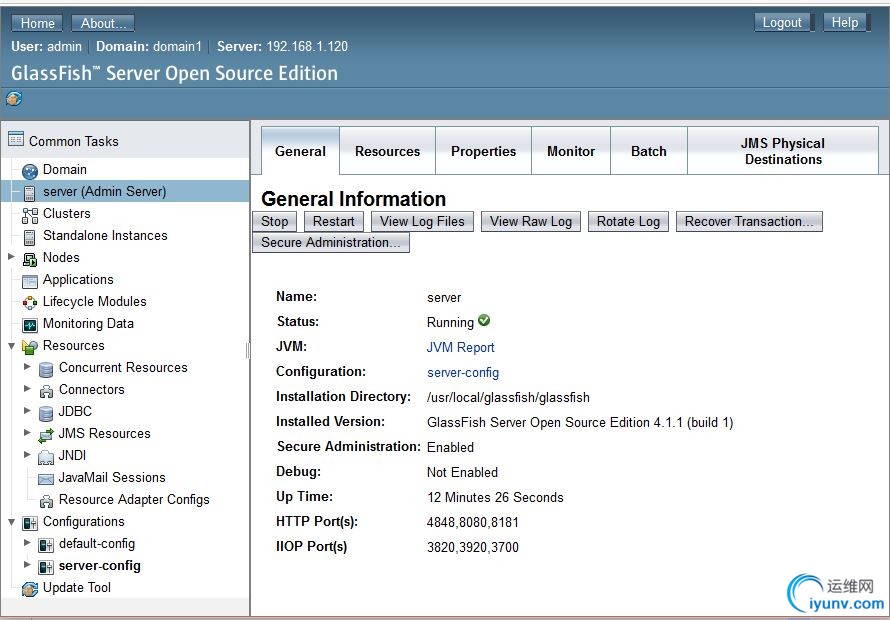Image resolution: width=890 pixels, height=620 pixels.
Task: Open the Batch tab
Action: (649, 151)
